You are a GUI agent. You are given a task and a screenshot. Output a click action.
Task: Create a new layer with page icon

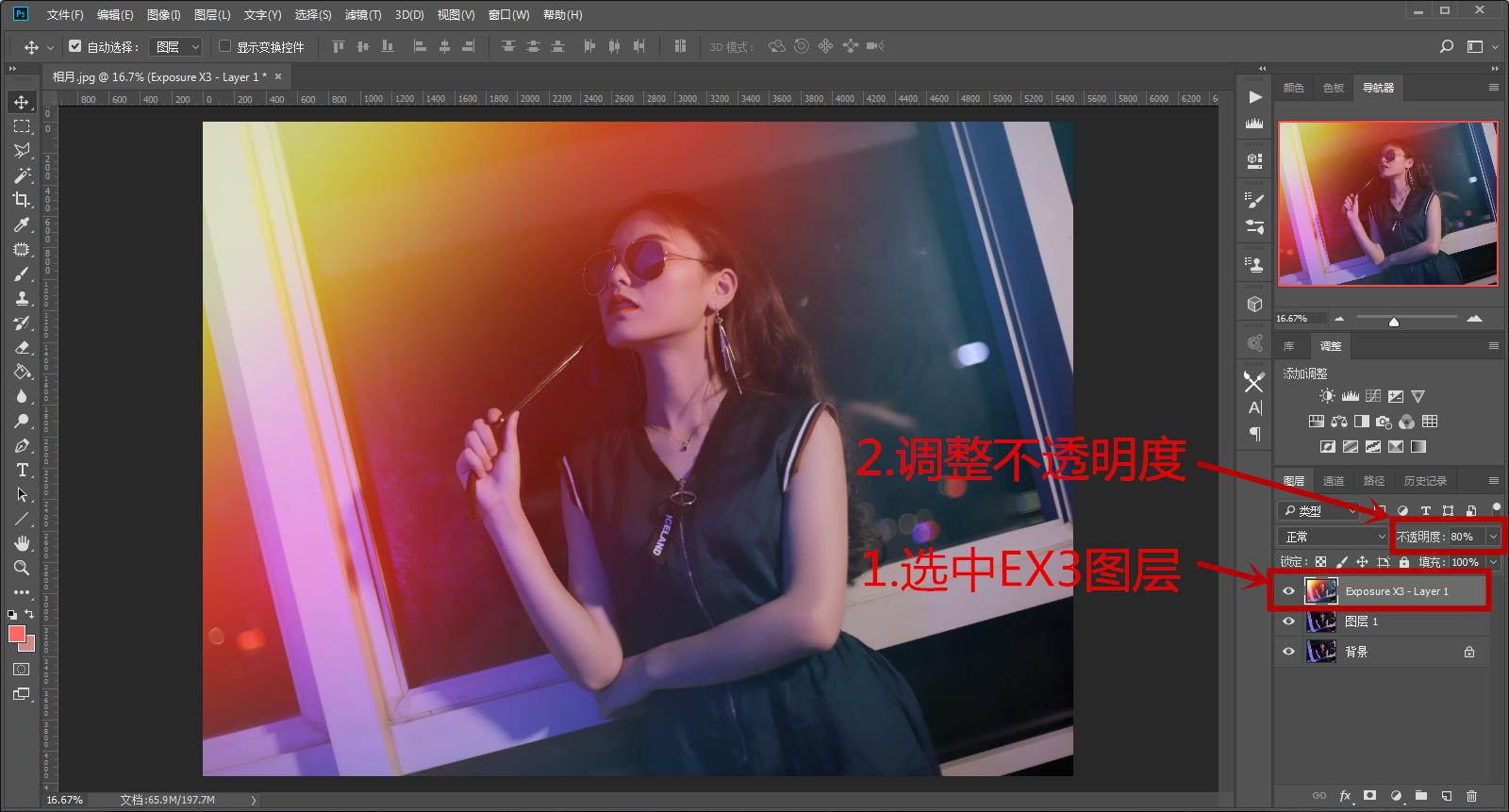(x=1447, y=796)
